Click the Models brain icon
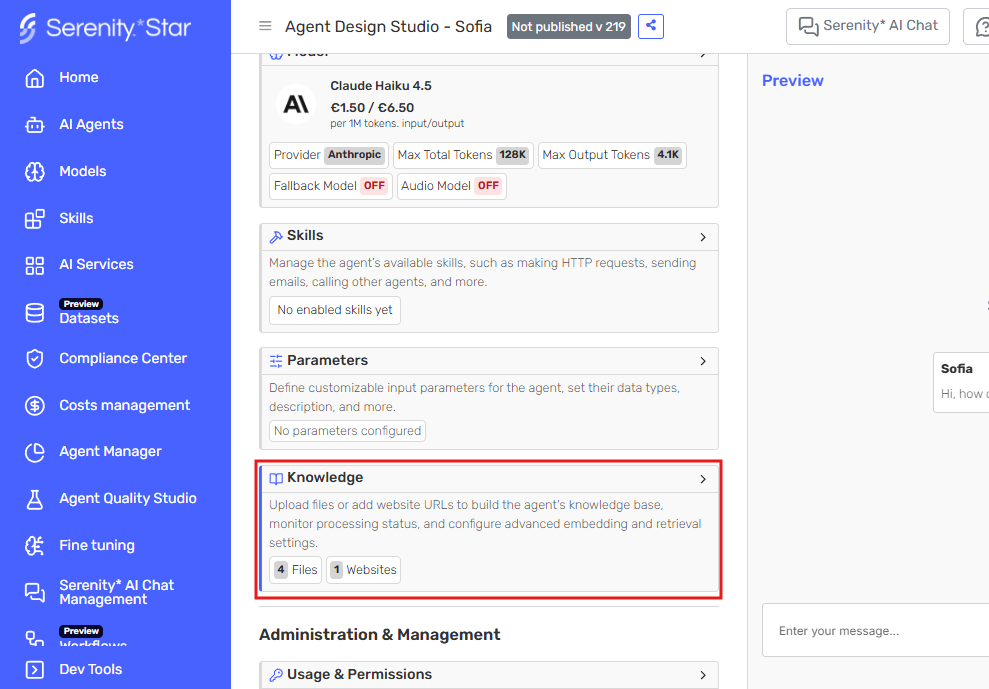Screen dimensions: 989x689 [35, 172]
